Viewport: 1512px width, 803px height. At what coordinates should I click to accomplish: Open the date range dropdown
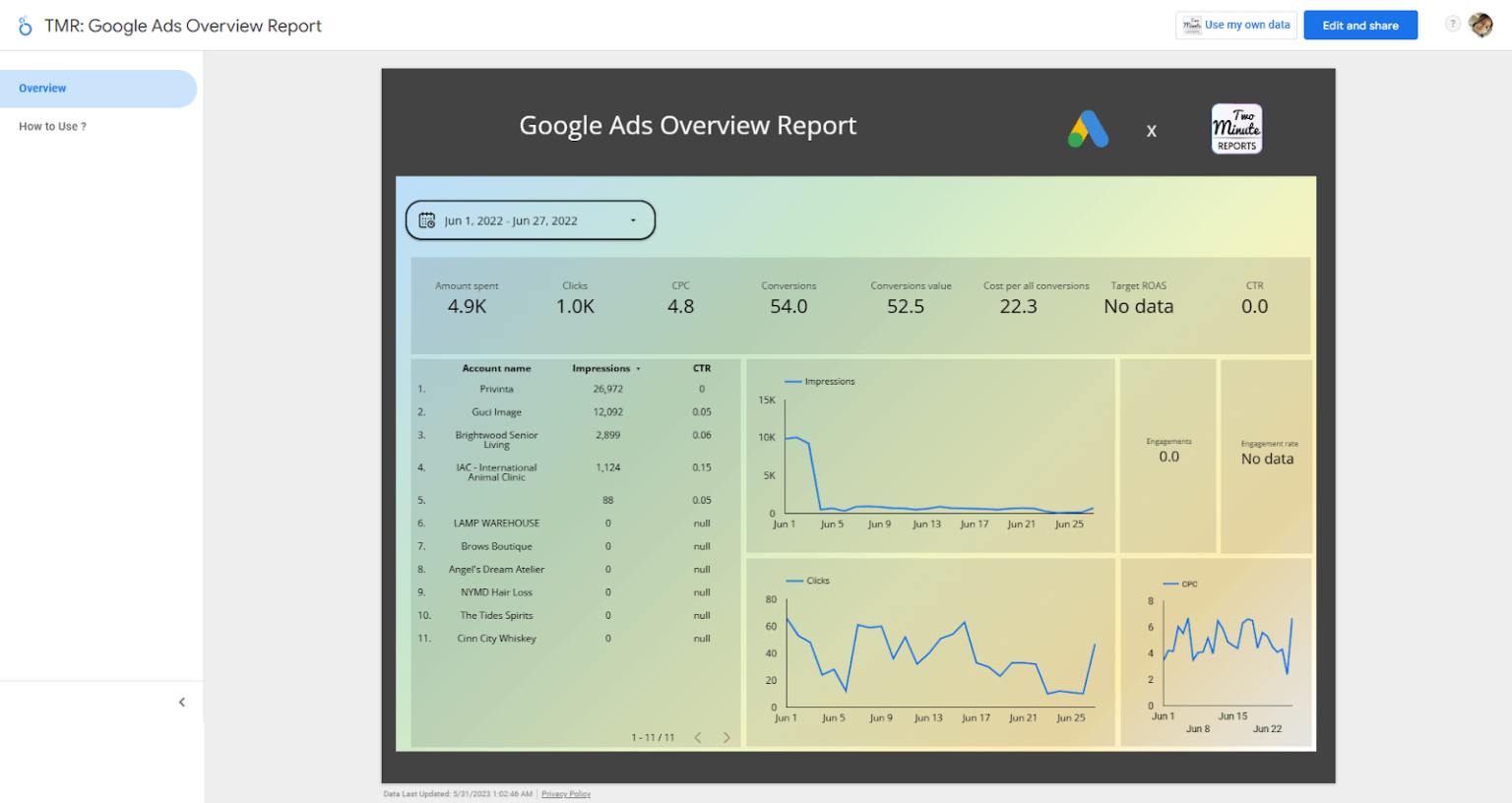(x=634, y=219)
